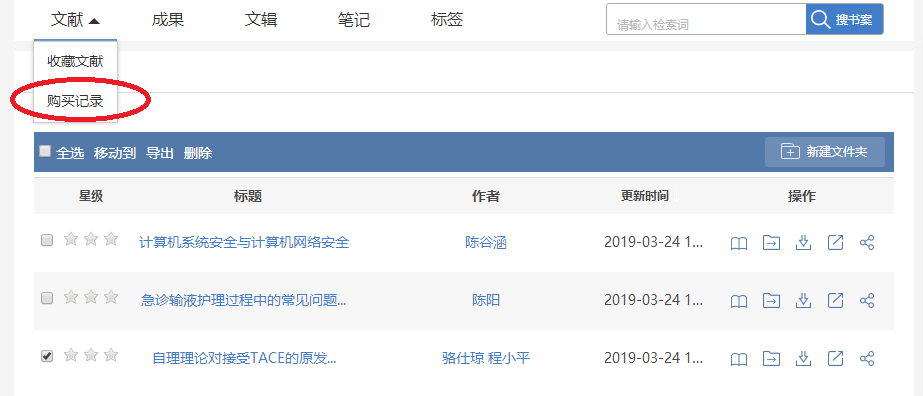
Task: Collapse the 文献 dropdown menu
Action: tap(75, 20)
